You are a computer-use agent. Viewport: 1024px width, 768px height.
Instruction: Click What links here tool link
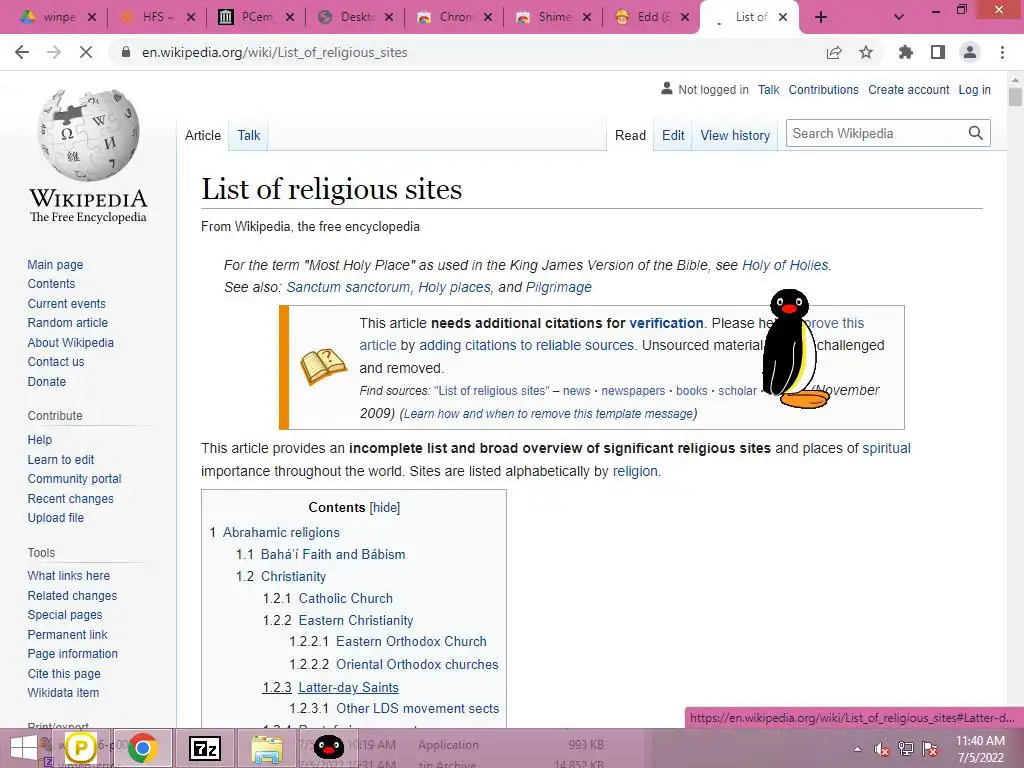pyautogui.click(x=69, y=575)
